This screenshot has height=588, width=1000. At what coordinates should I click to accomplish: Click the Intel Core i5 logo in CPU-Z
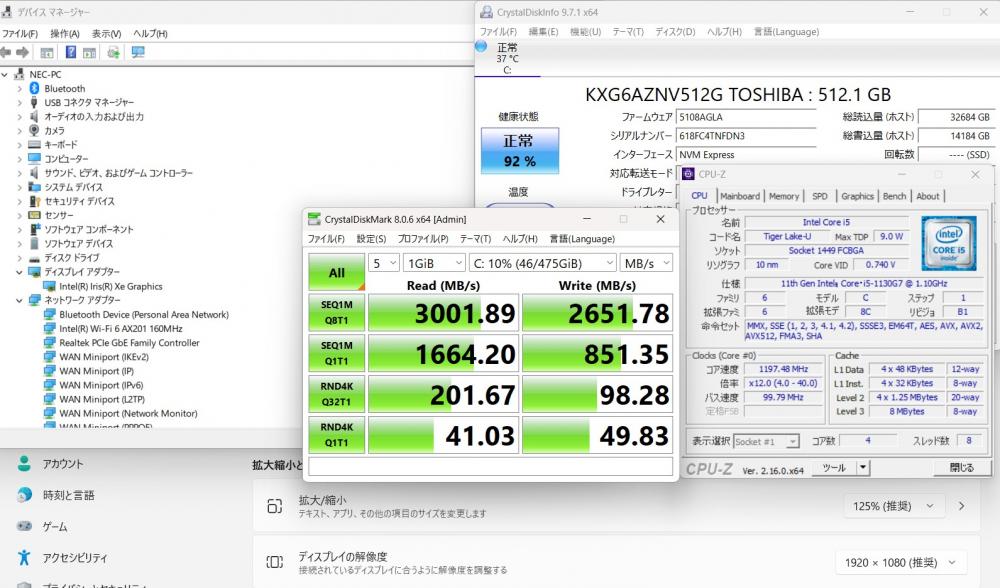pyautogui.click(x=949, y=243)
